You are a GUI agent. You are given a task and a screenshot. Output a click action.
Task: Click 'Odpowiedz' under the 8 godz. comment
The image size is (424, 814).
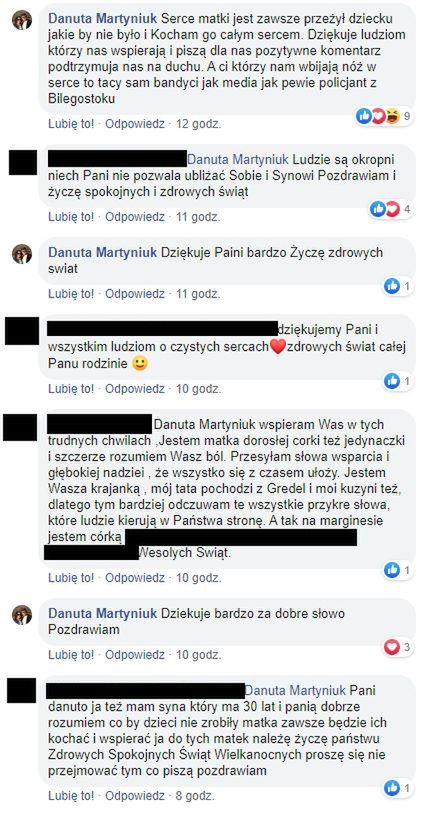pos(135,796)
